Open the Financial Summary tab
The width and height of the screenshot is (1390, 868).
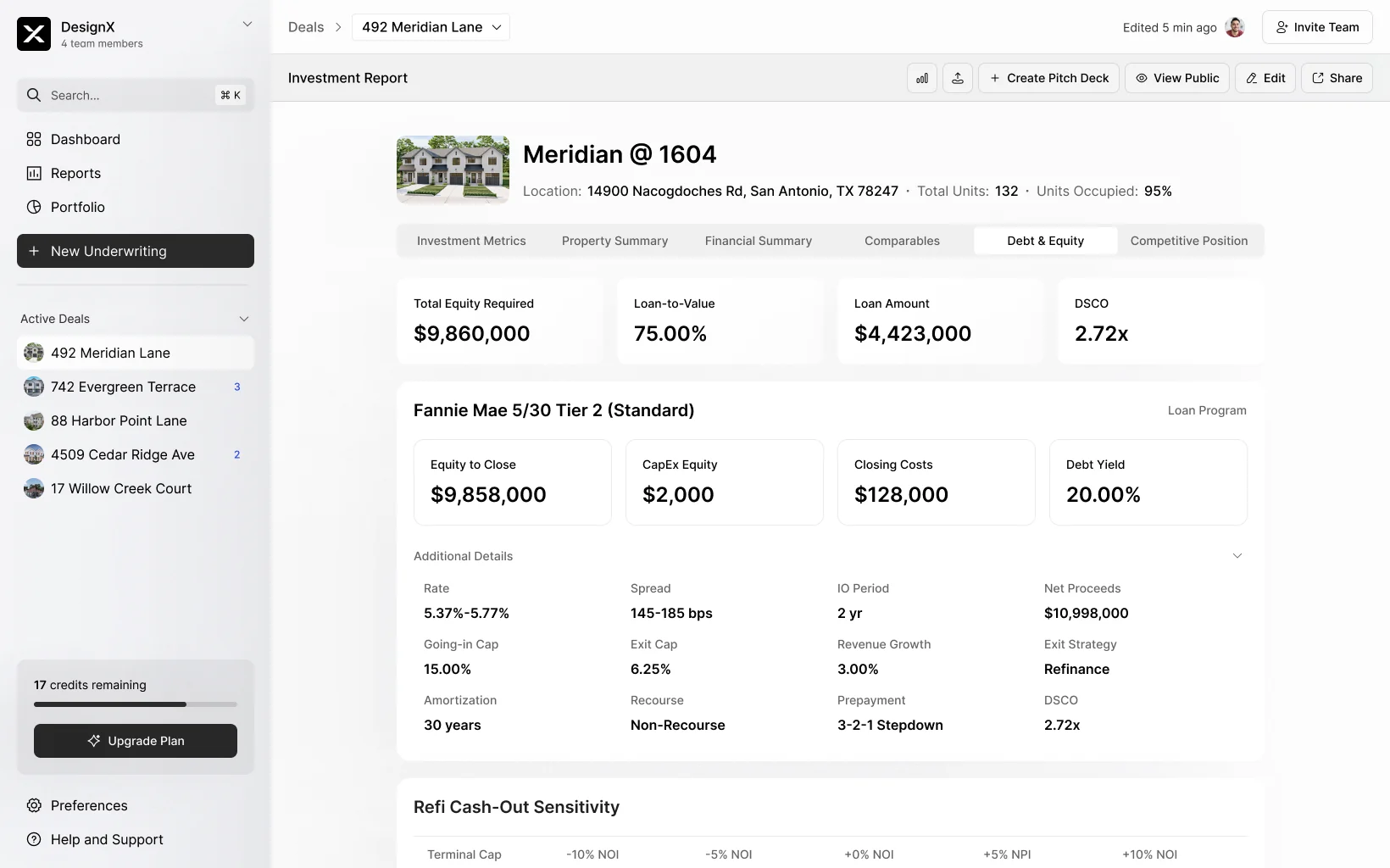pos(759,241)
